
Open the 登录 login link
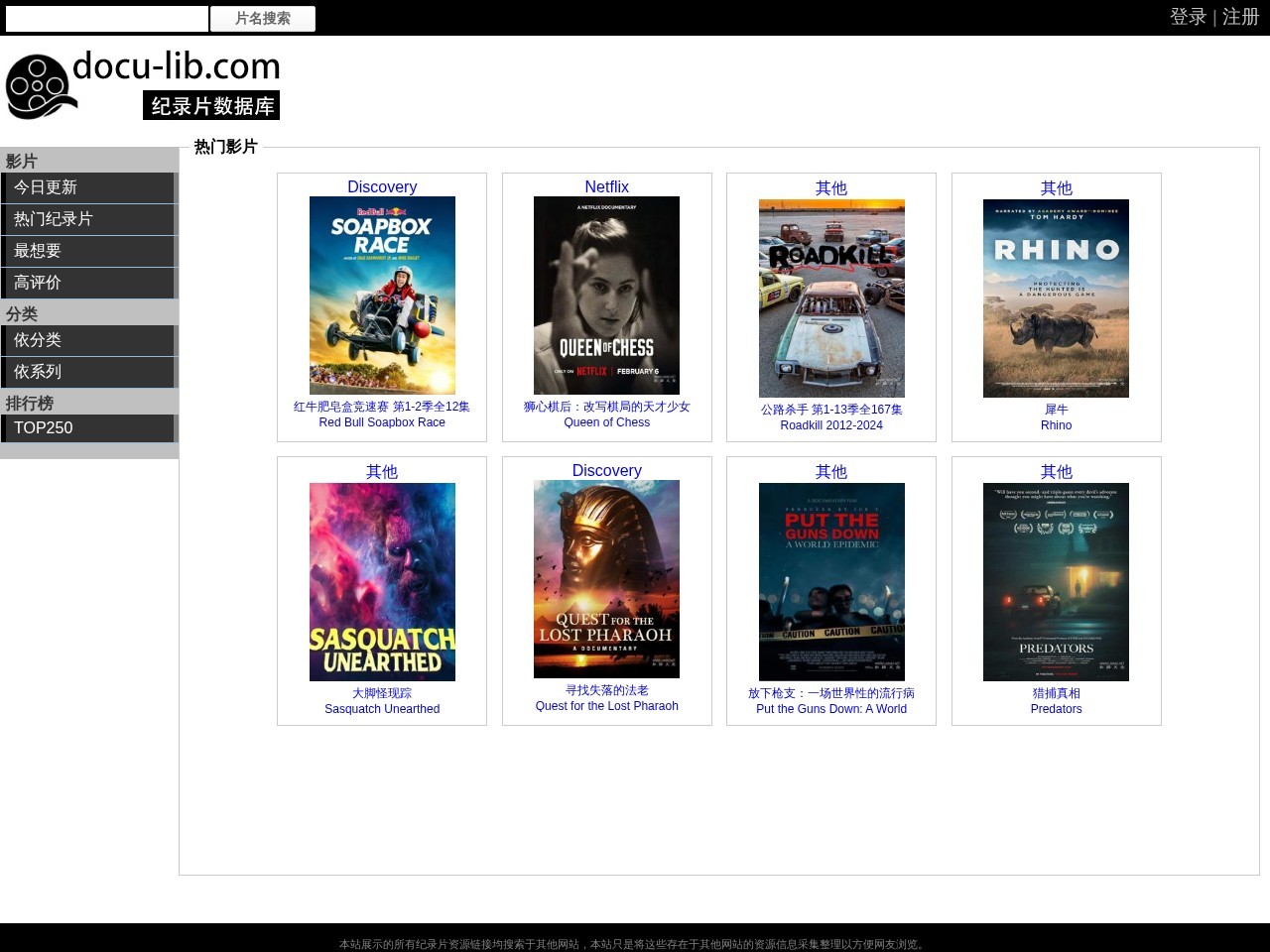pyautogui.click(x=1188, y=17)
